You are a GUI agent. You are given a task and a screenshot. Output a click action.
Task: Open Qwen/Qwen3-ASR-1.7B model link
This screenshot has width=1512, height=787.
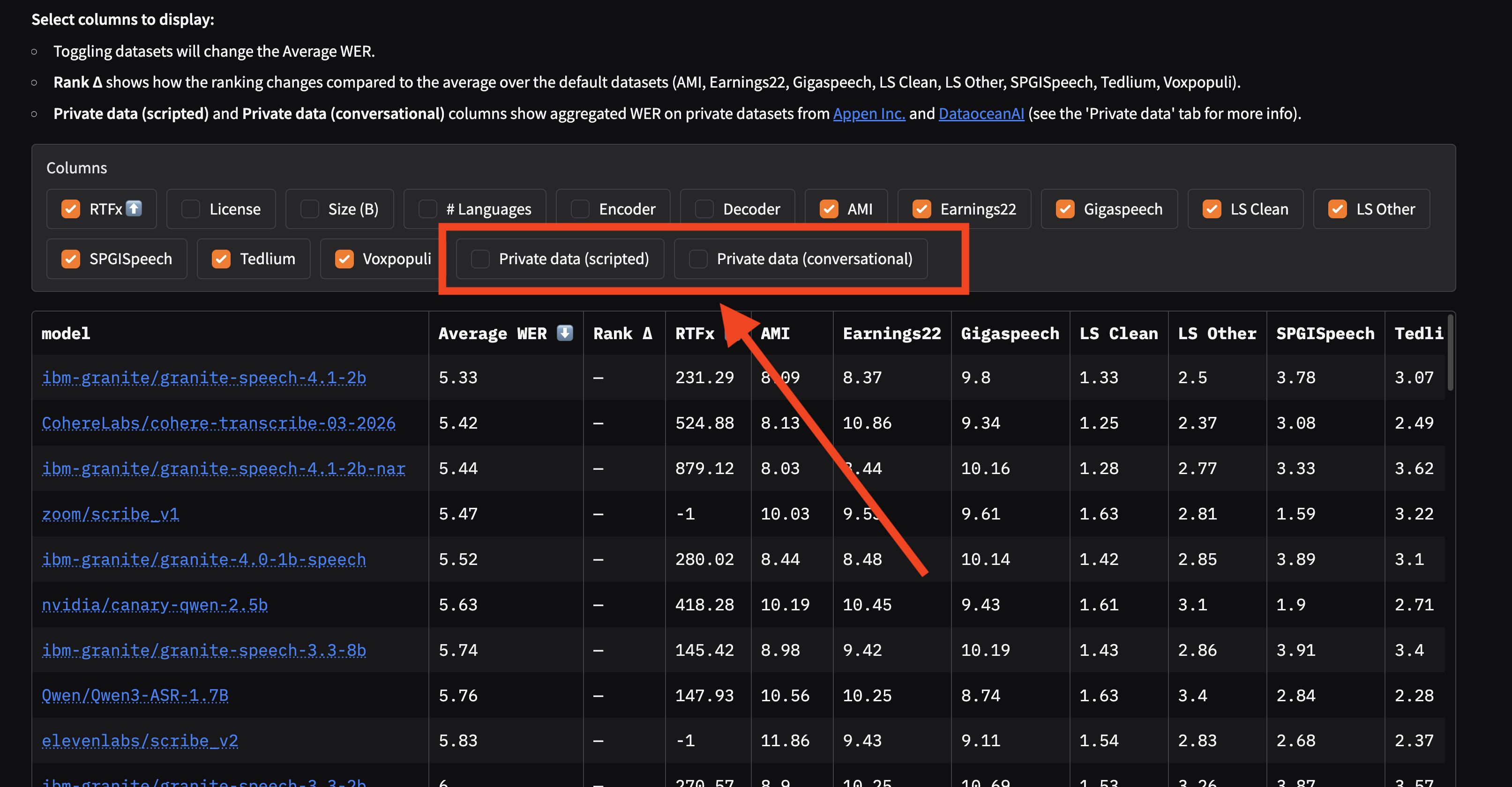135,696
